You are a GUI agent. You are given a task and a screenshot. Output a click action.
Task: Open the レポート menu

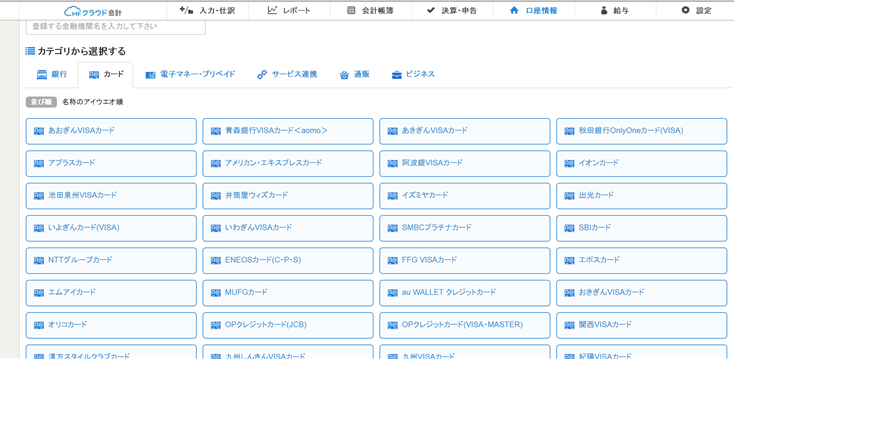pos(289,10)
